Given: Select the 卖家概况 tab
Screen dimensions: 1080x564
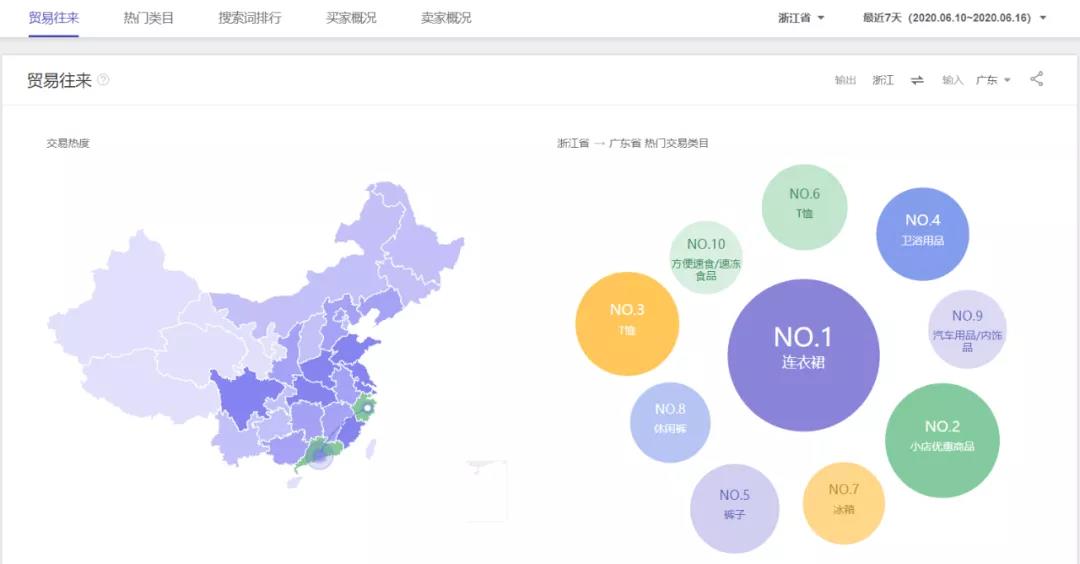Looking at the screenshot, I should pyautogui.click(x=446, y=18).
